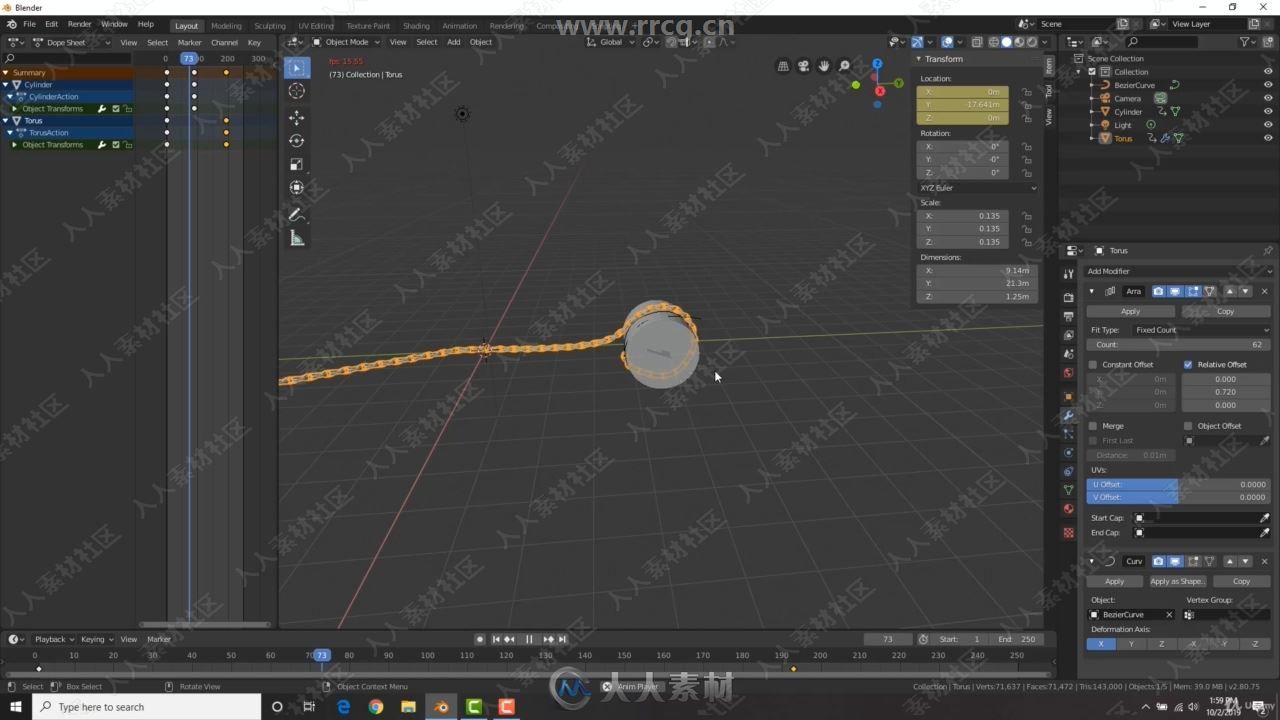
Task: Click the Windows Start button
Action: (16, 707)
